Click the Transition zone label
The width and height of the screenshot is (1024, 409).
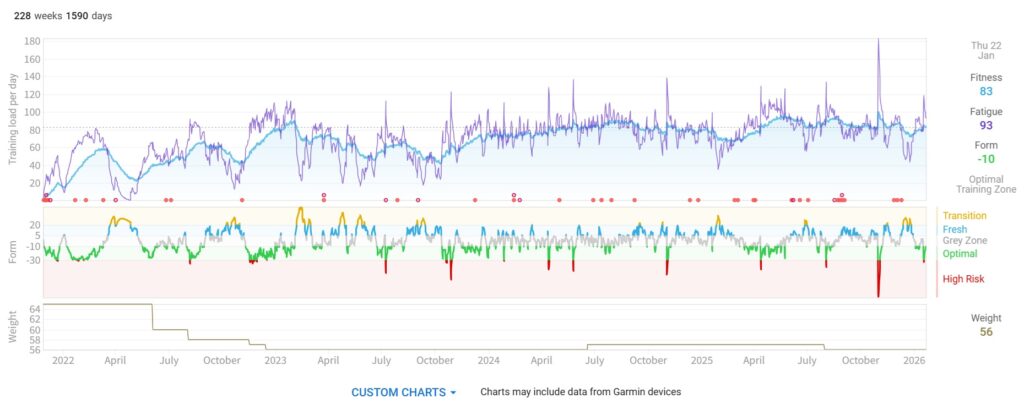pyautogui.click(x=964, y=215)
